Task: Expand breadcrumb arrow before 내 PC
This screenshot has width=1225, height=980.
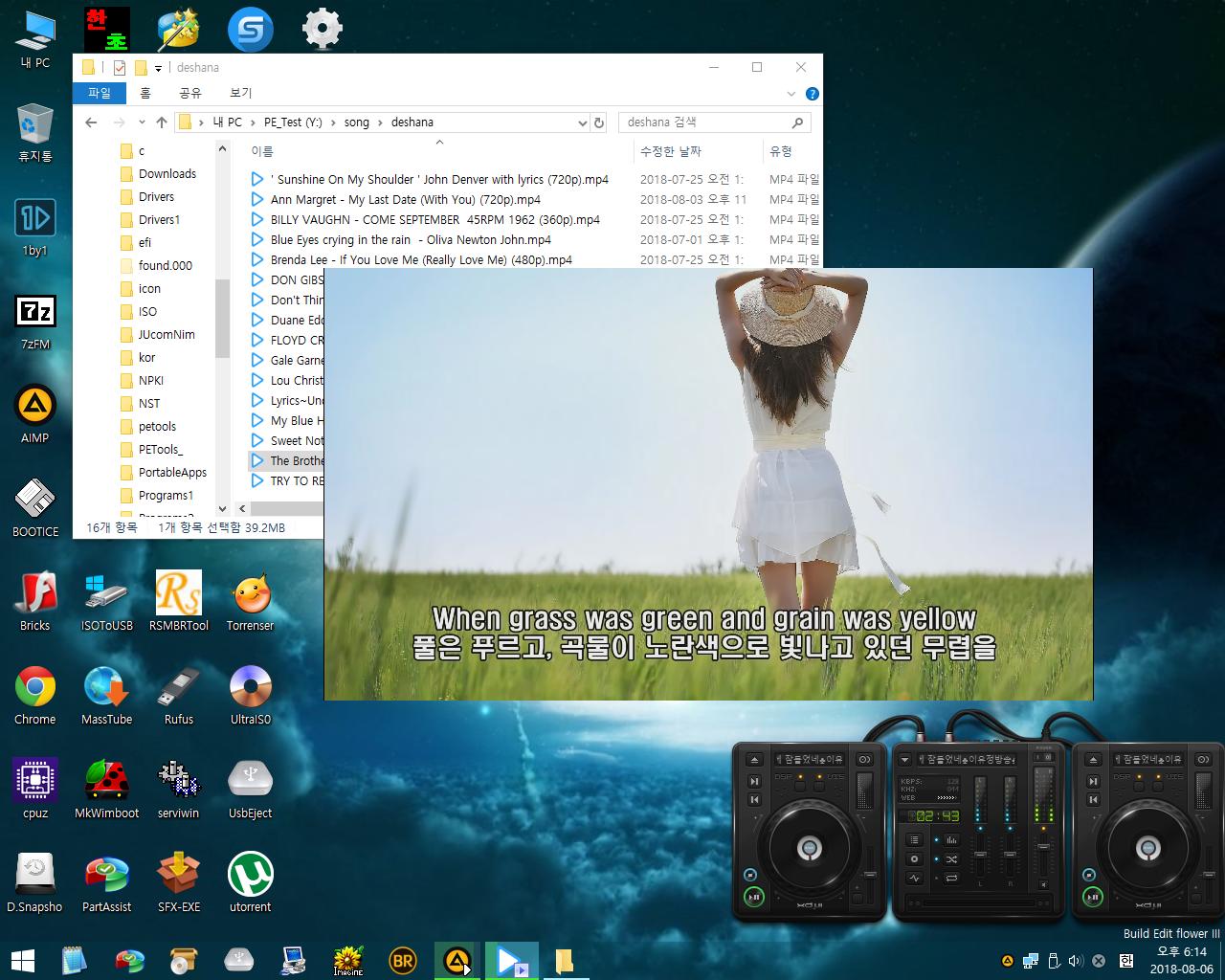Action: [202, 122]
